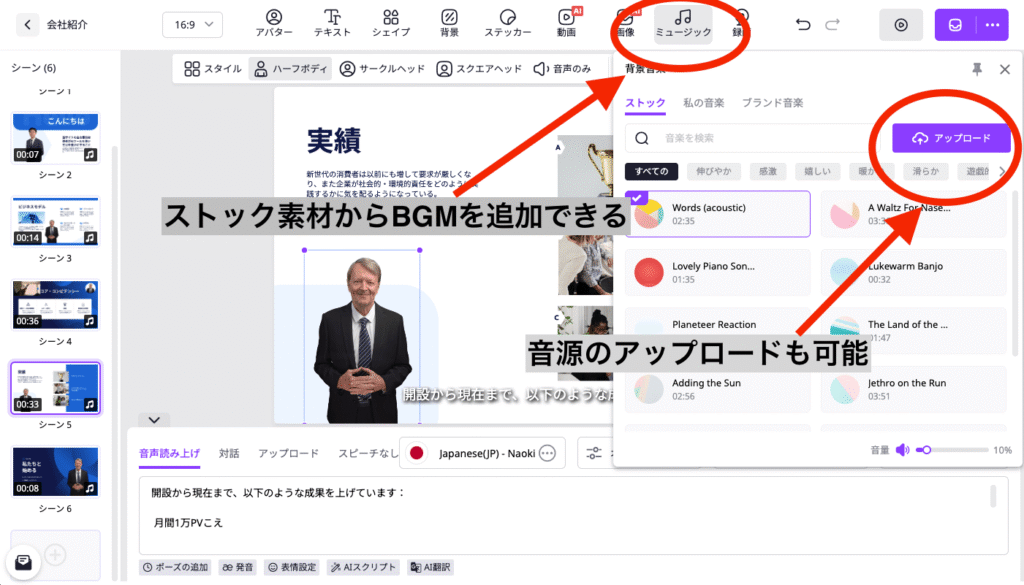Viewport: 1024px width, 585px height.
Task: Add a new scene with plus button
Action: pyautogui.click(x=56, y=555)
